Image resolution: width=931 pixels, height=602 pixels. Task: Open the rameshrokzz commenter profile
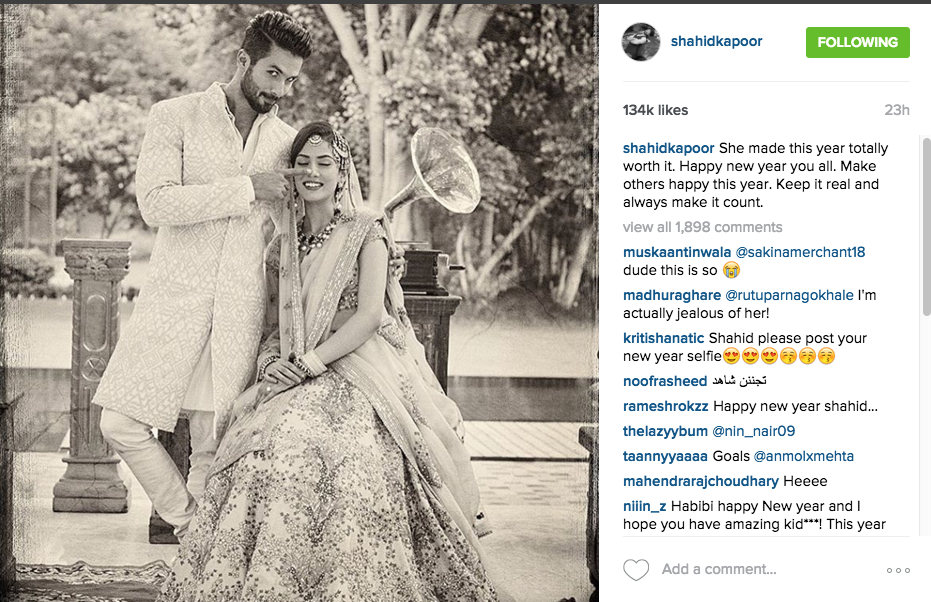(x=666, y=406)
